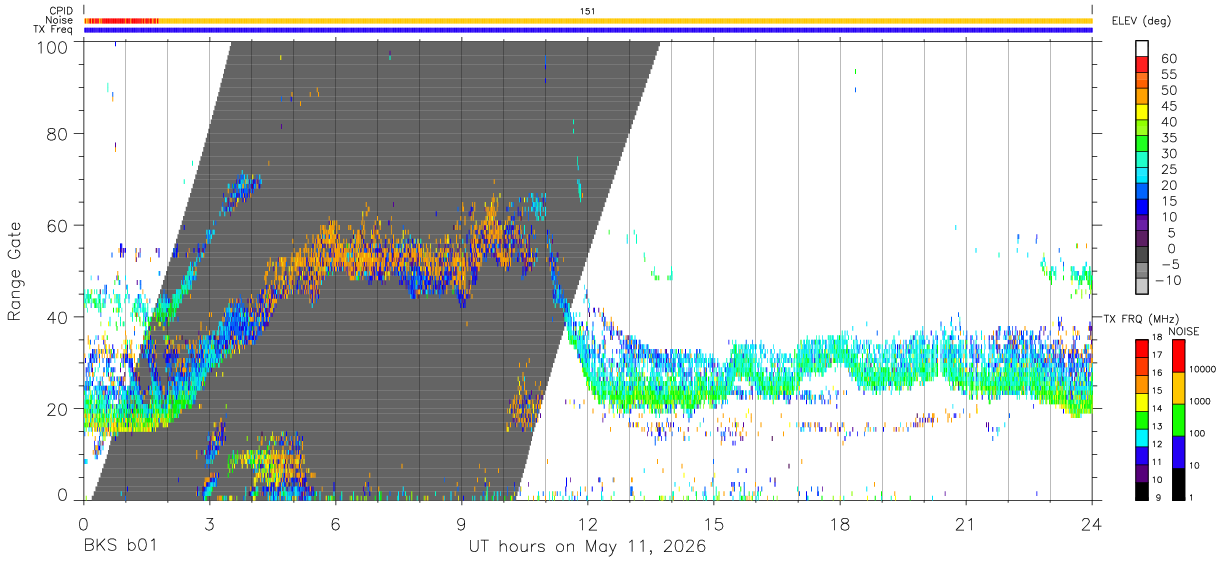Click the "18" tick on the UT hours axis

coord(840,524)
